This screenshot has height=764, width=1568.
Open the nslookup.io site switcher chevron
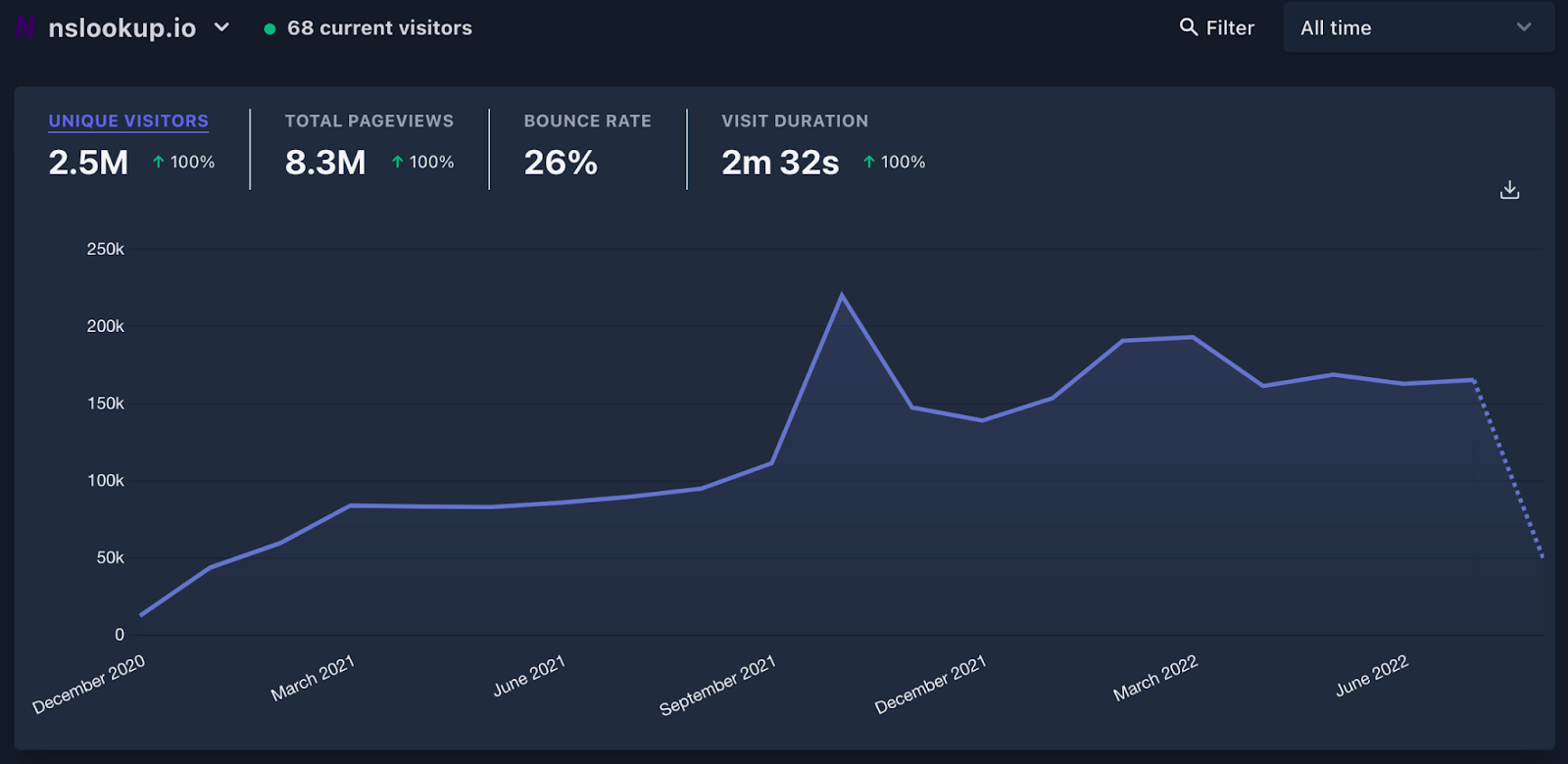click(222, 27)
